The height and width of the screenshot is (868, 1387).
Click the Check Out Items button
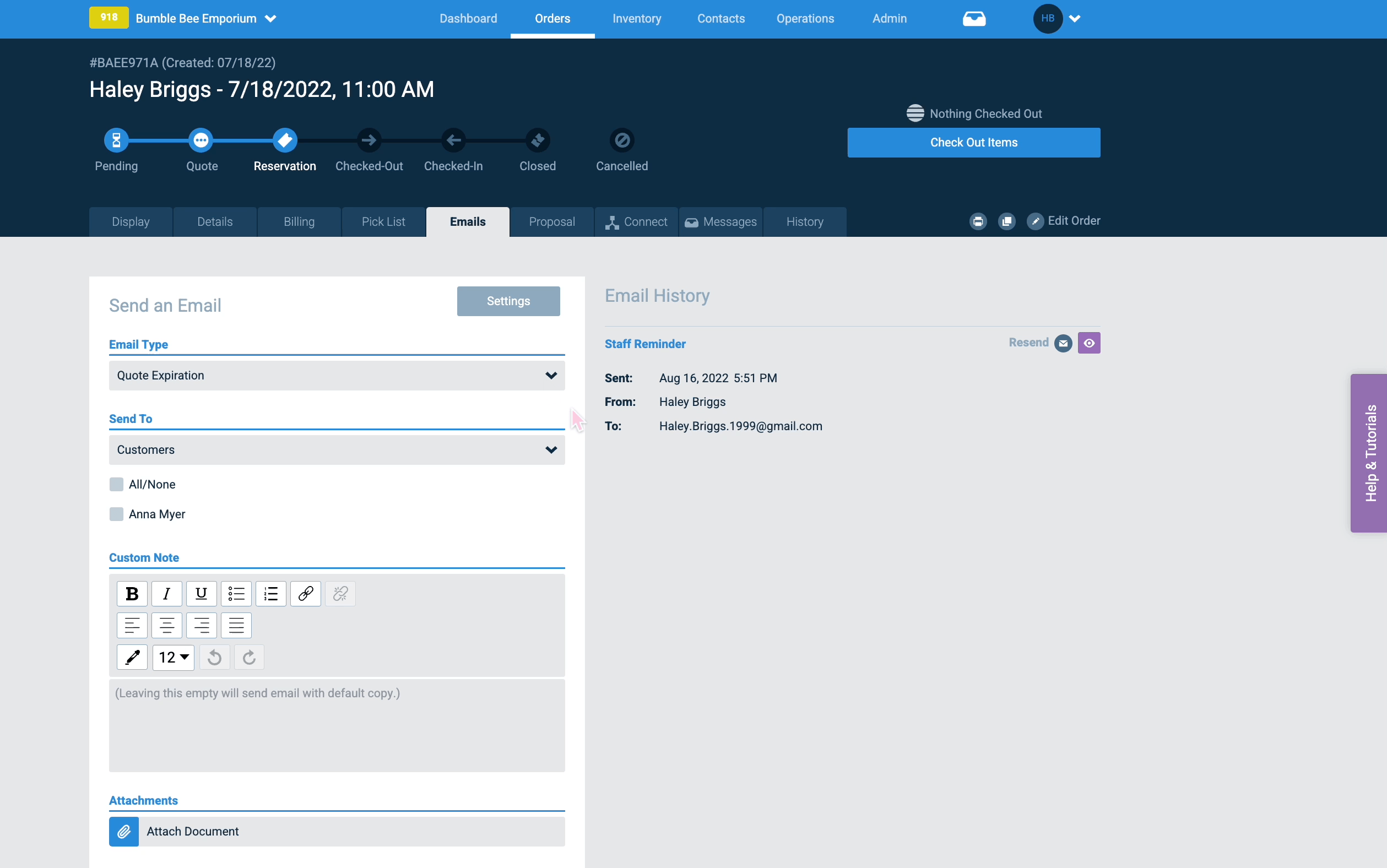(974, 142)
